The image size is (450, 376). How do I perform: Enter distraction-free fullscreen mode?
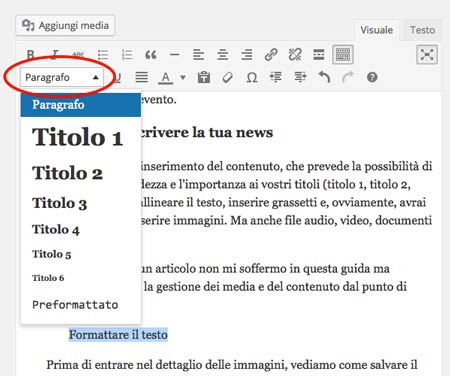pyautogui.click(x=427, y=54)
